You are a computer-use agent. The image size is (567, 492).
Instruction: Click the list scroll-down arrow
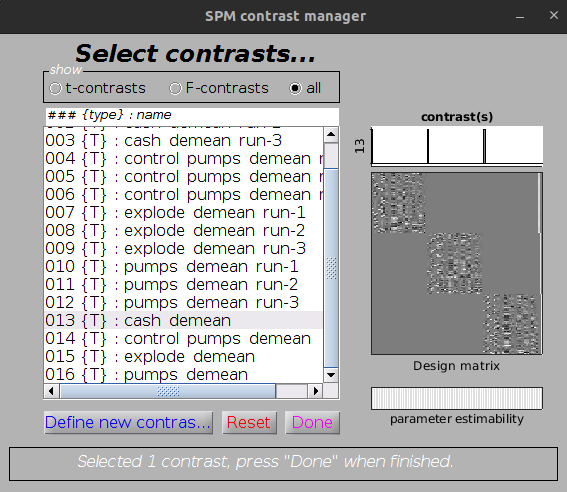pos(331,375)
